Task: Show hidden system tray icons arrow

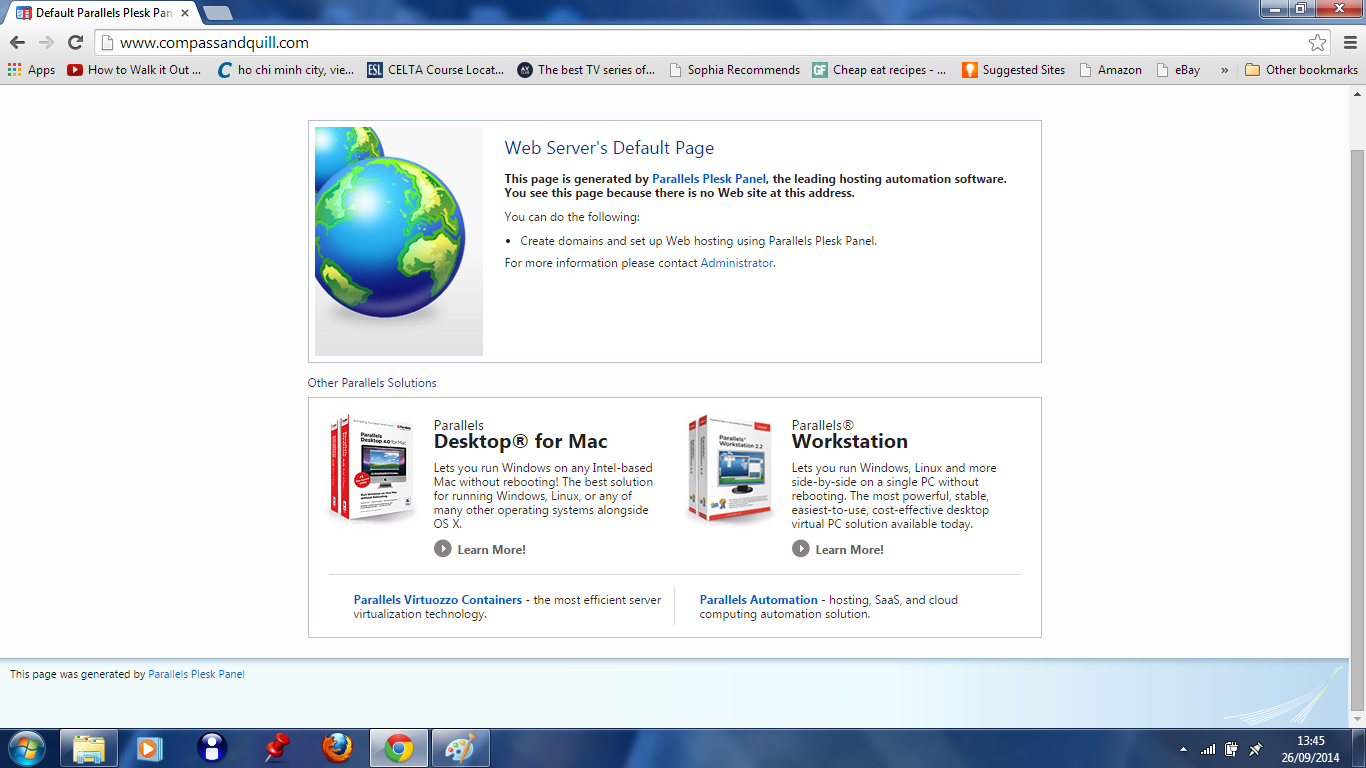Action: [x=1184, y=749]
